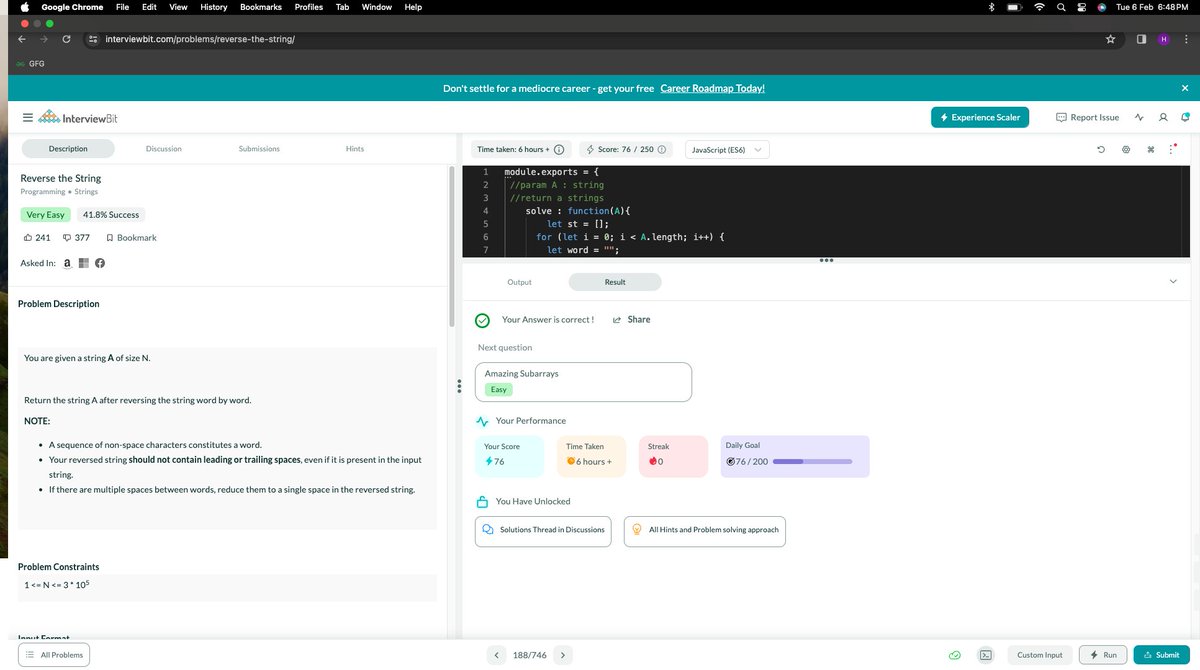Click the editor panel resize ellipsis
This screenshot has height=670, width=1200.
[825, 262]
